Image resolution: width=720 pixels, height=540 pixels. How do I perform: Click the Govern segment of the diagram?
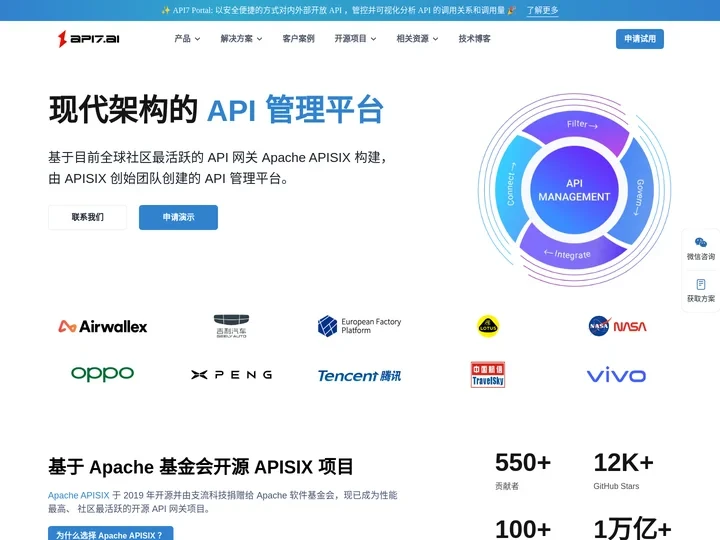click(639, 197)
